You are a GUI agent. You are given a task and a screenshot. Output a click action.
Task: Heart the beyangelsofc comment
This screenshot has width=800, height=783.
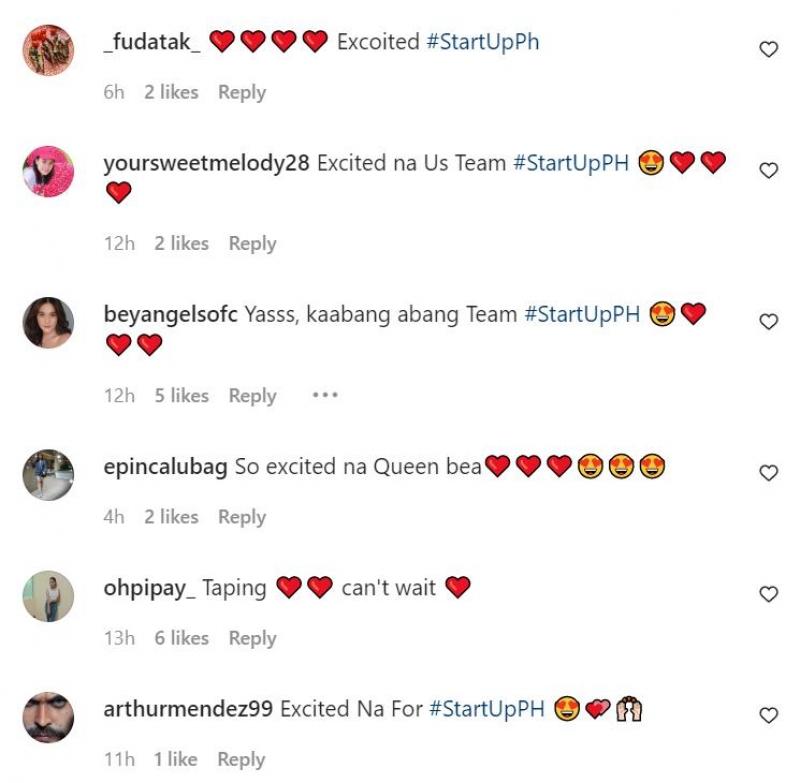tap(768, 322)
